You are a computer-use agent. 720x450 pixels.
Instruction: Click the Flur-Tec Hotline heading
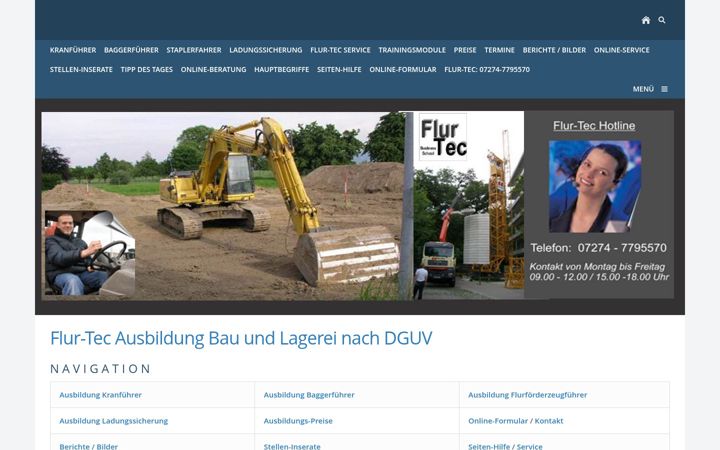coord(594,126)
